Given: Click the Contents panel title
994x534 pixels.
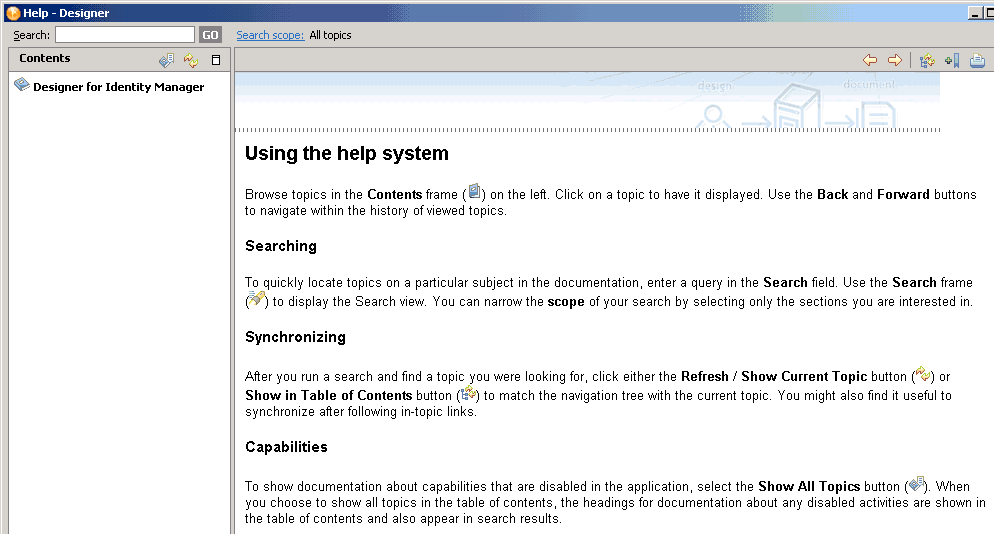Looking at the screenshot, I should click(44, 58).
